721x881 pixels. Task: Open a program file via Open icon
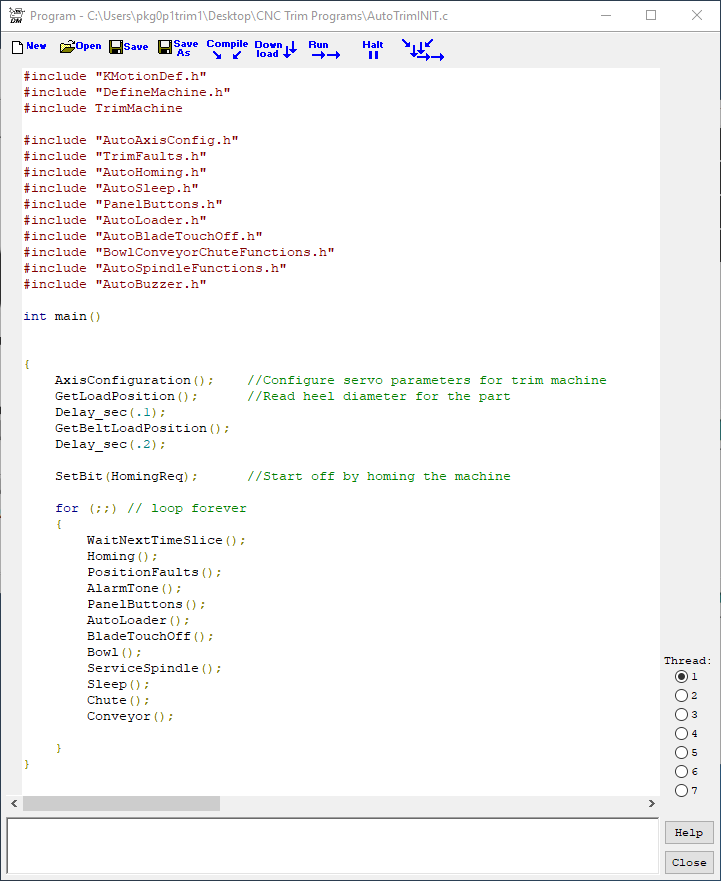click(80, 47)
